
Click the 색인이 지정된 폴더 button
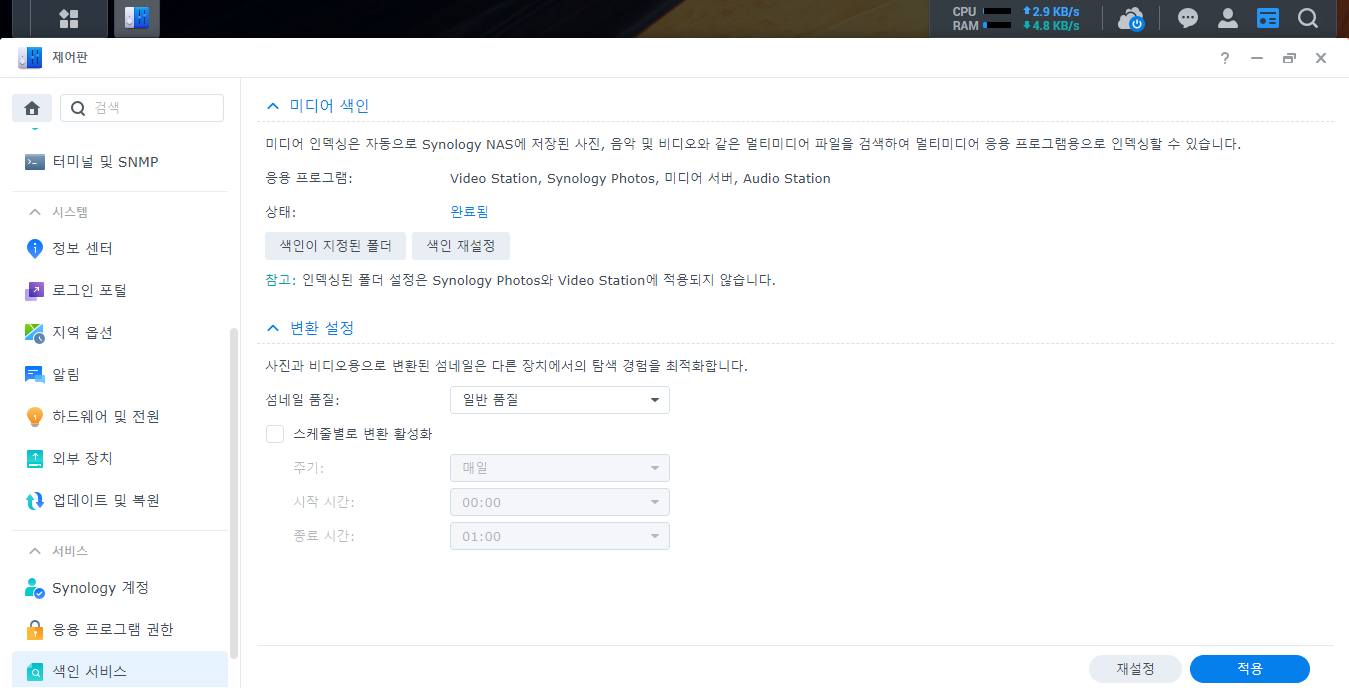335,246
